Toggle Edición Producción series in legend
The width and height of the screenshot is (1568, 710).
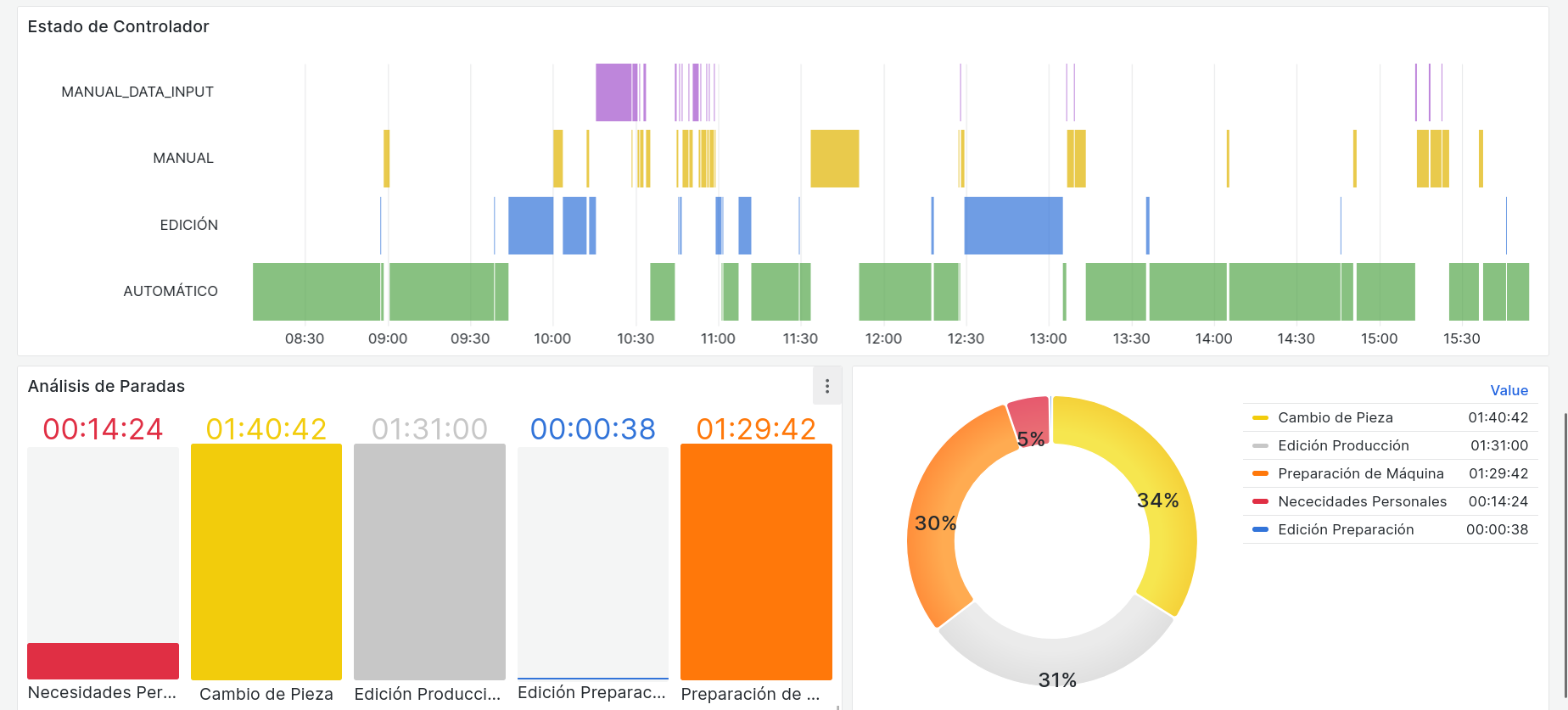point(1342,445)
